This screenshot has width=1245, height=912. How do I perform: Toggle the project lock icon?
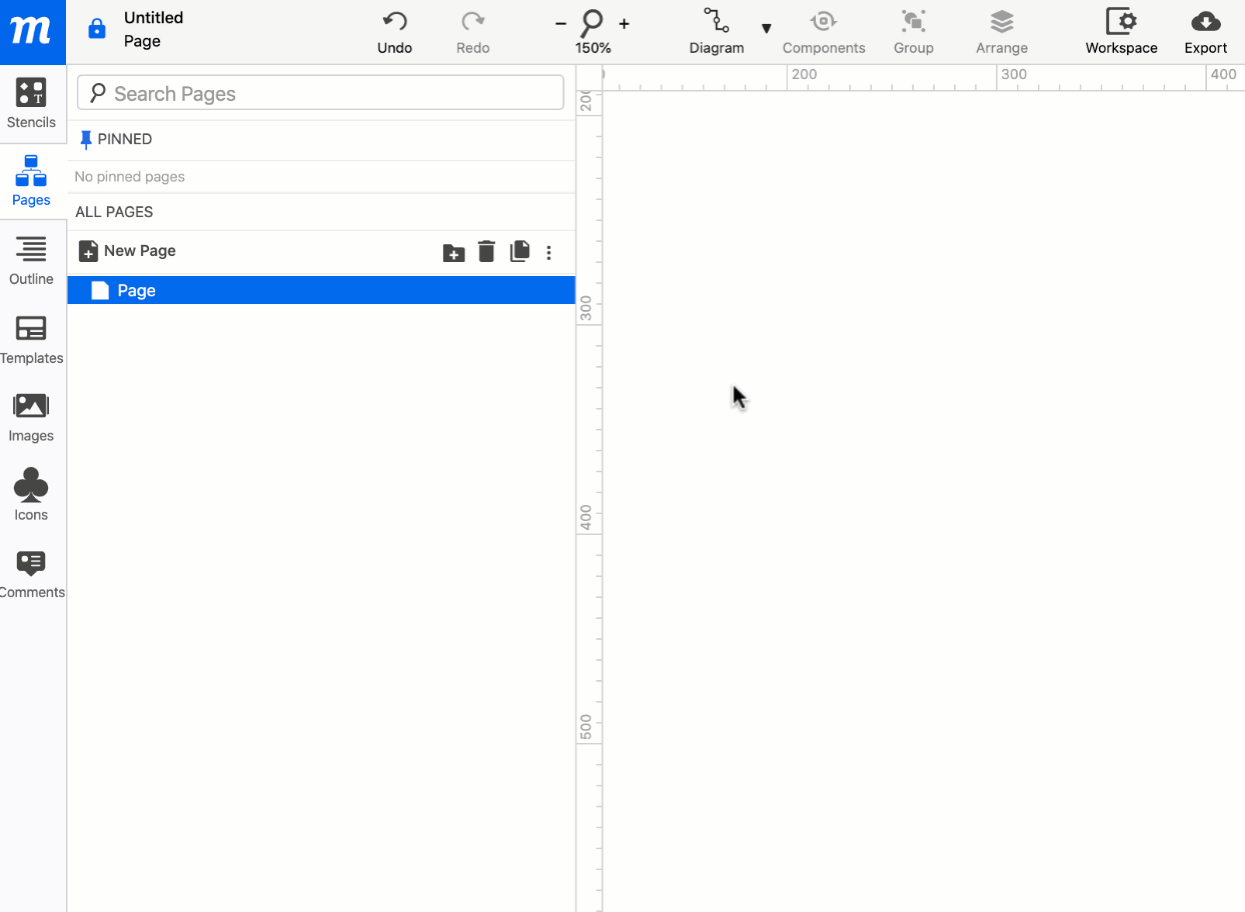[96, 27]
